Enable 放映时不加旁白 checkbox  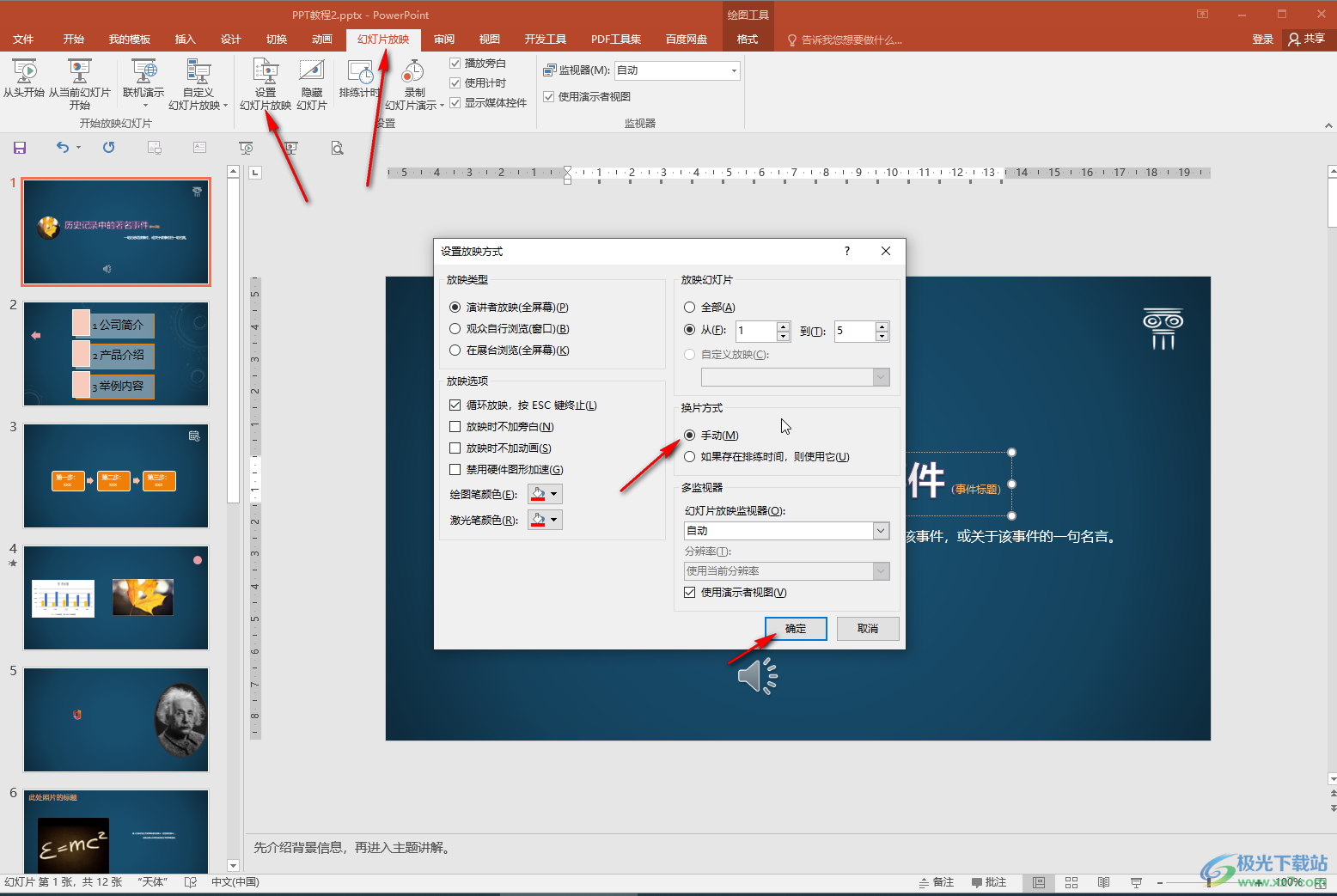455,426
